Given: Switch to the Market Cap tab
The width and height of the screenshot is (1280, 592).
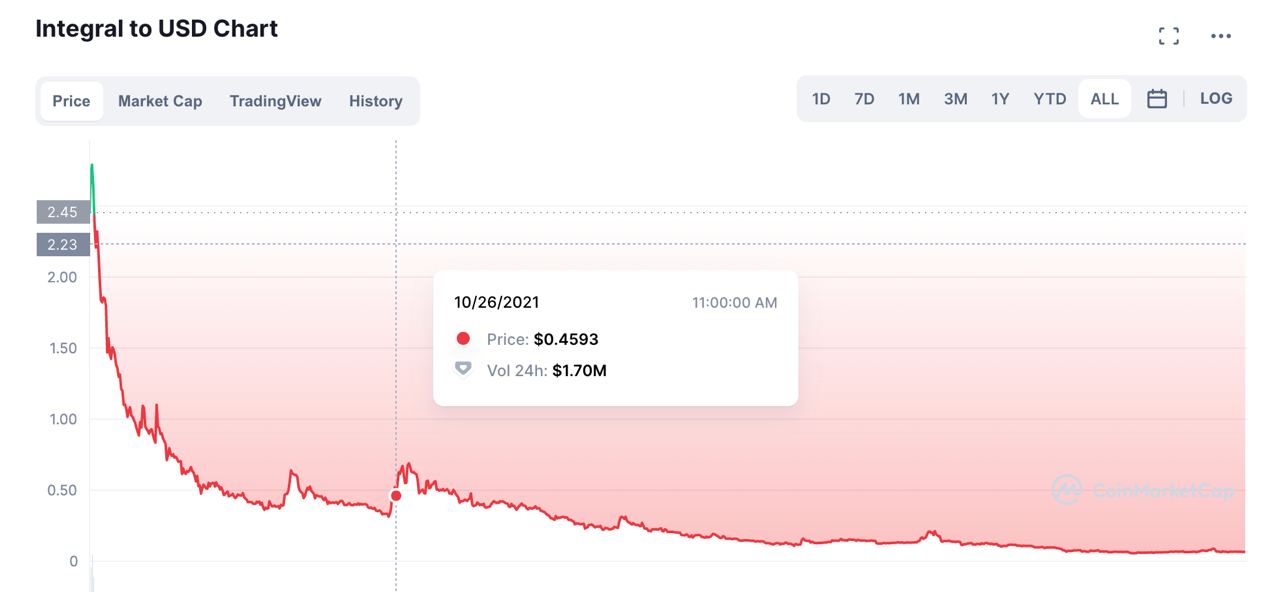Looking at the screenshot, I should [160, 101].
